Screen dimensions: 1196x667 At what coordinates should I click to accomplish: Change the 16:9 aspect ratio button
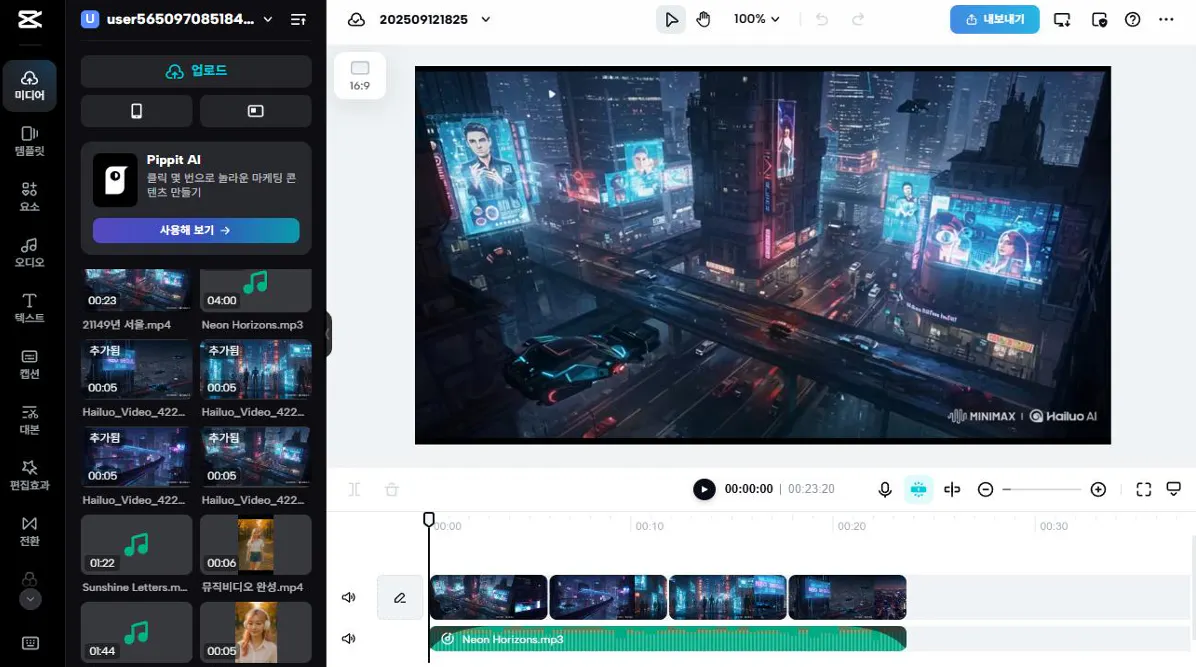click(360, 76)
